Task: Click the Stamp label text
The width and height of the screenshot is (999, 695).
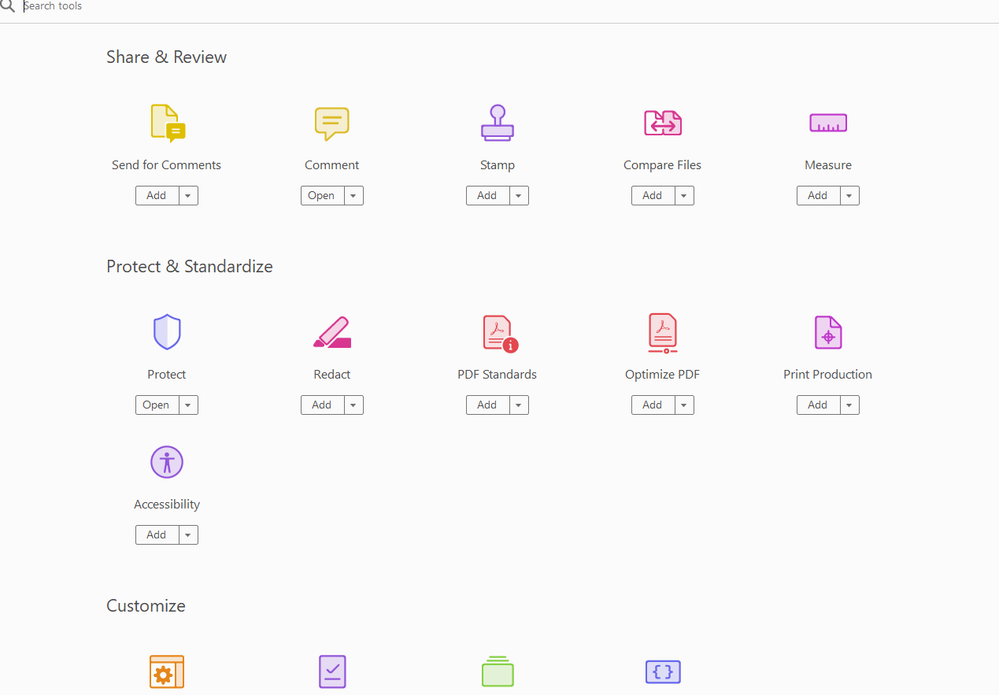Action: tap(498, 165)
